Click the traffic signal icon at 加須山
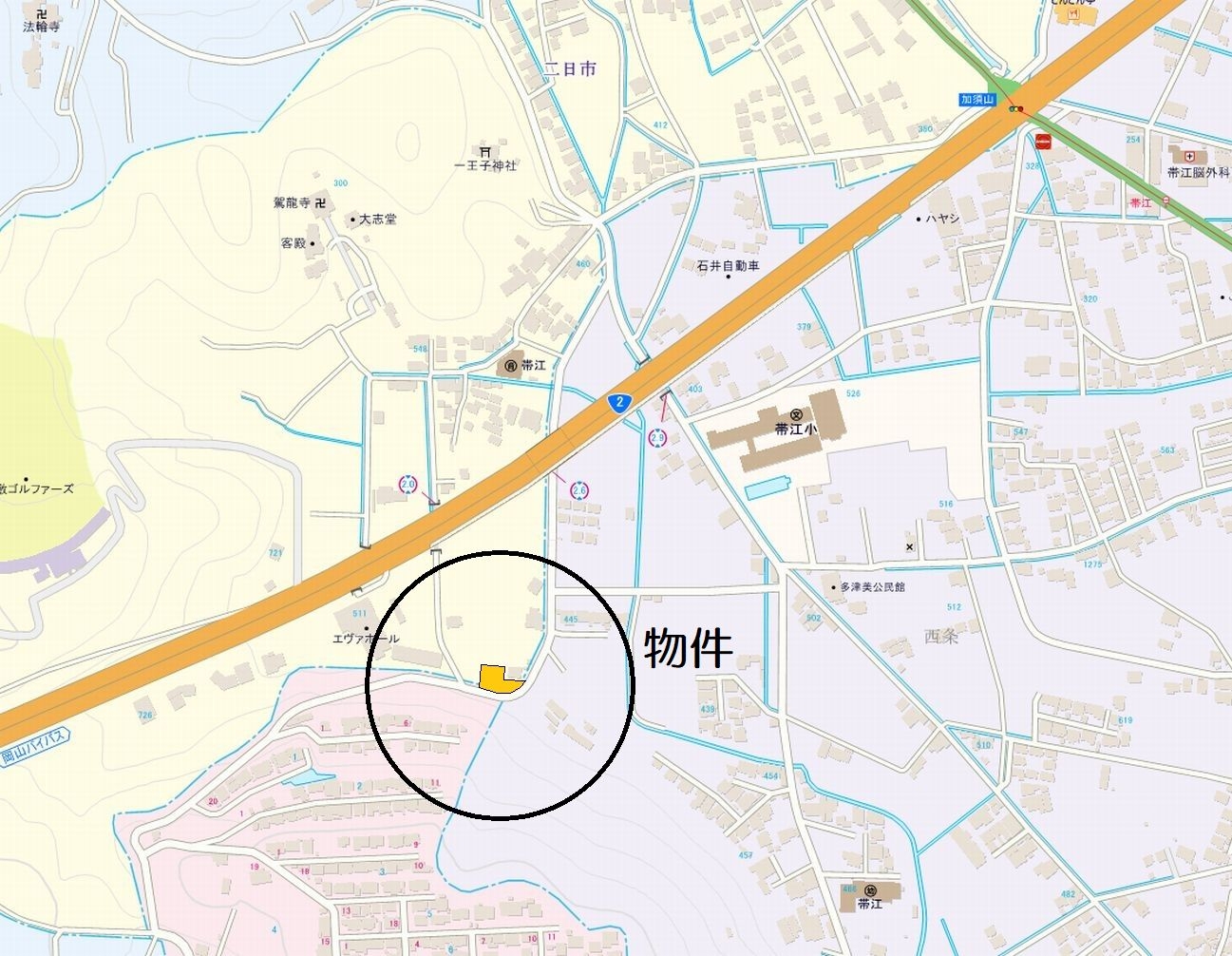The height and width of the screenshot is (956, 1232). [1016, 109]
